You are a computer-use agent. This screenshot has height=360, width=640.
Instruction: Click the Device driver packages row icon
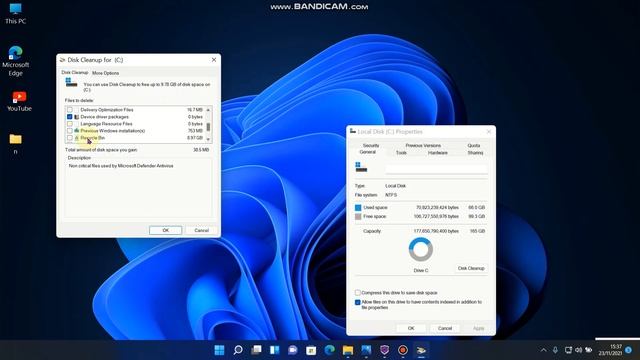click(x=76, y=117)
